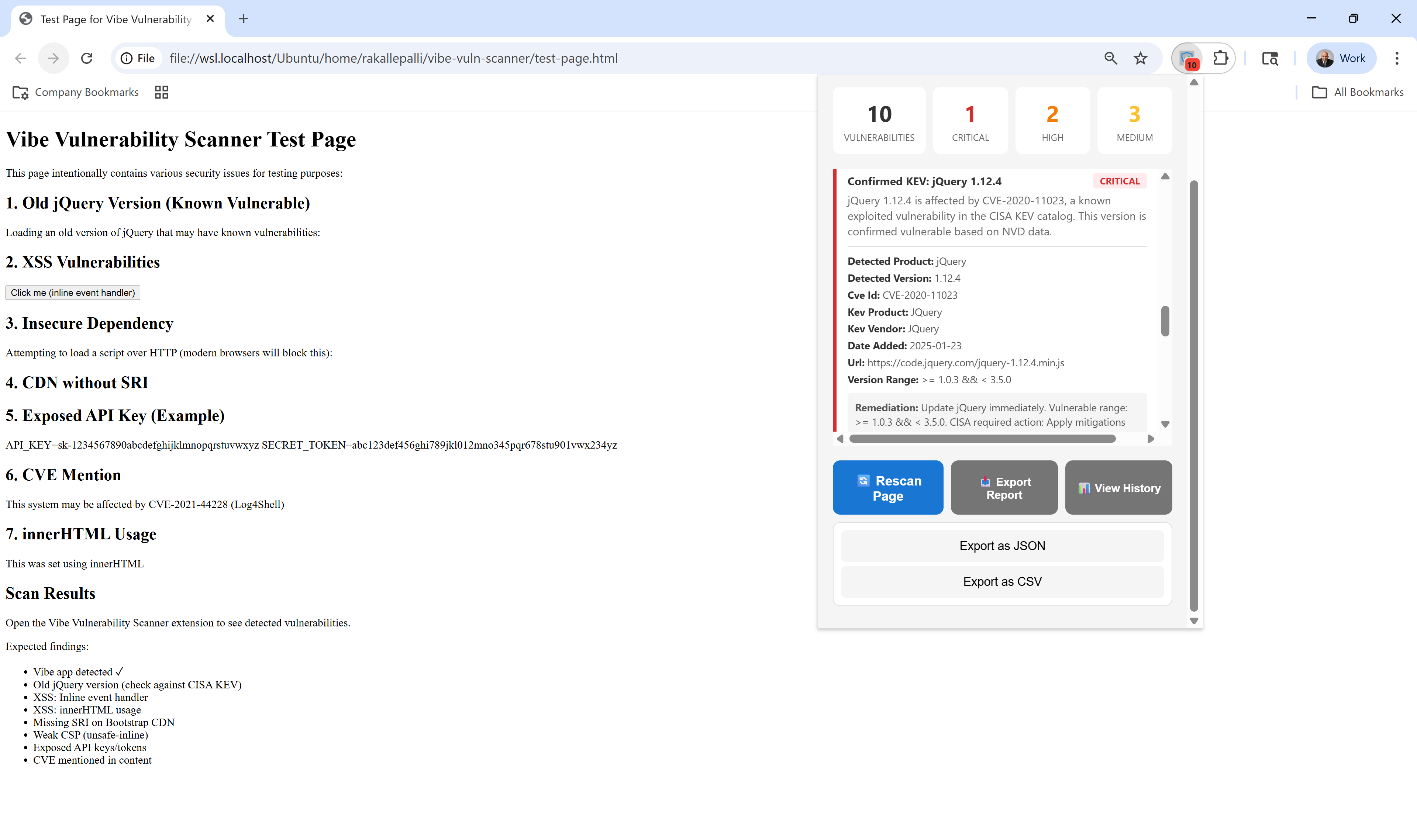Click the browser back arrow
1417x840 pixels.
click(x=20, y=58)
